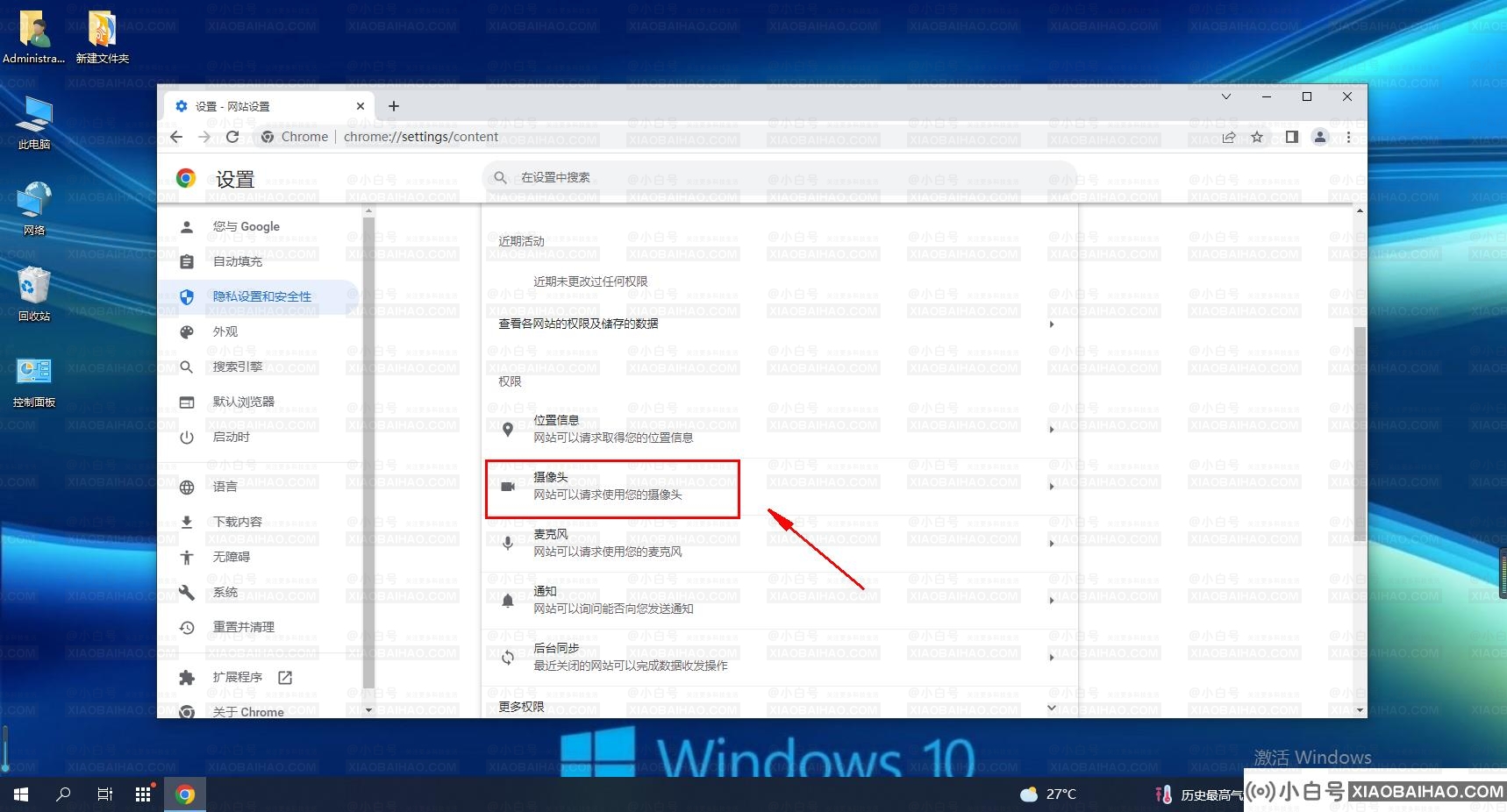Click the sidebar scrollbar down arrow
1507x812 pixels.
click(368, 710)
